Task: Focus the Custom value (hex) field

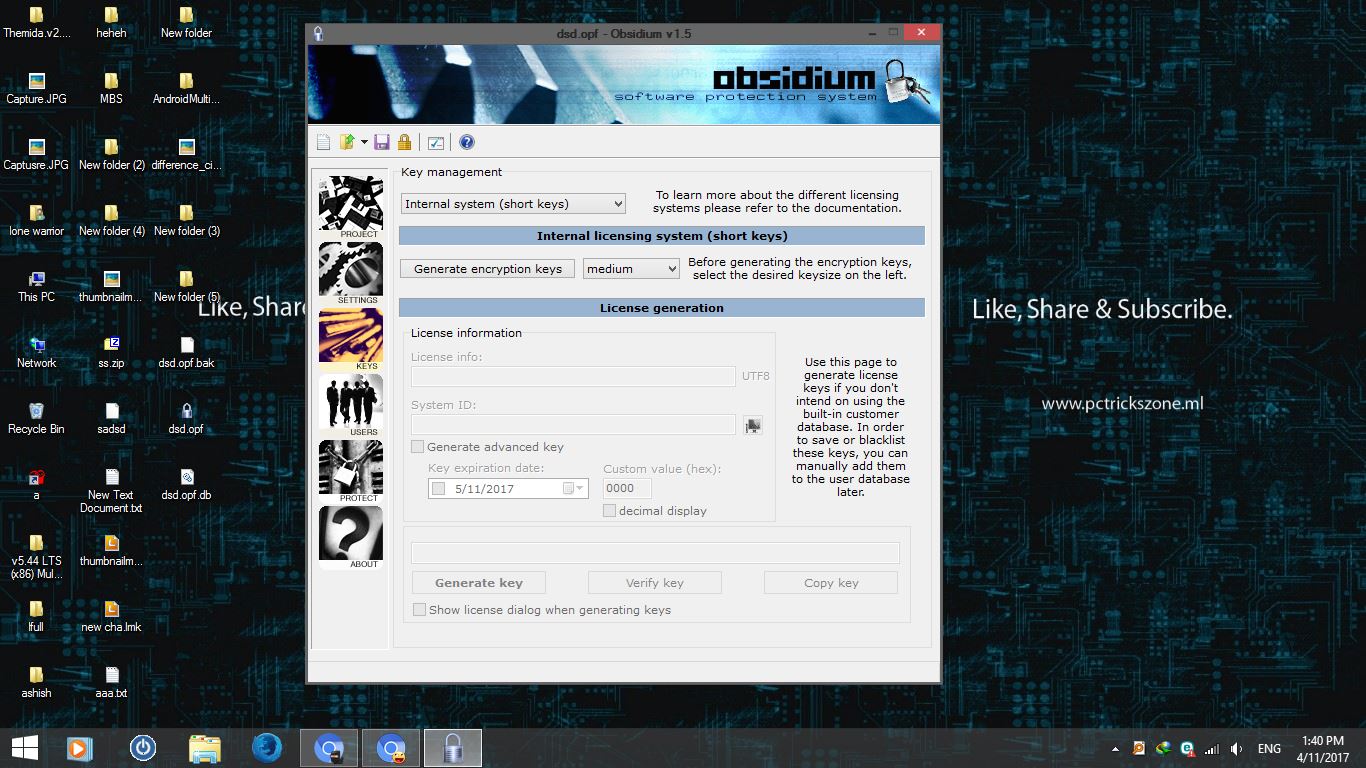Action: pyautogui.click(x=628, y=489)
